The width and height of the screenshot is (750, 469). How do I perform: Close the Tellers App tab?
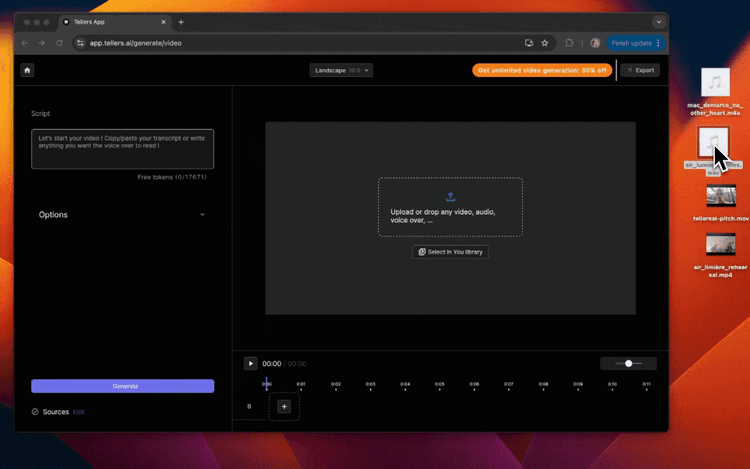164,22
